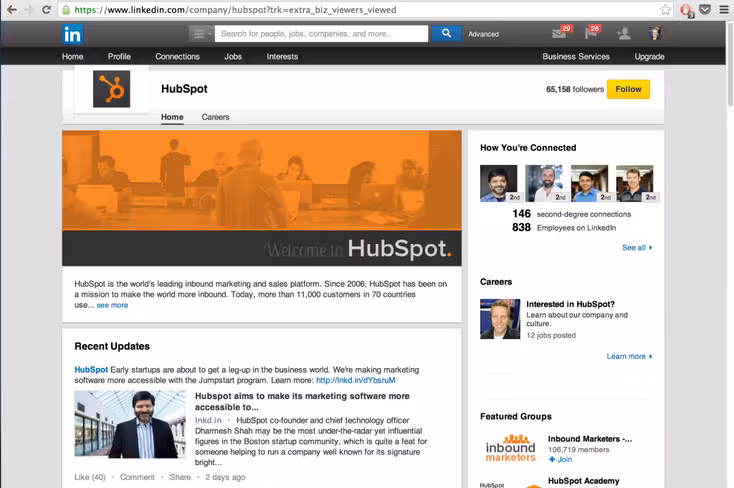
Task: Click inside the LinkedIn search field
Action: click(x=321, y=34)
